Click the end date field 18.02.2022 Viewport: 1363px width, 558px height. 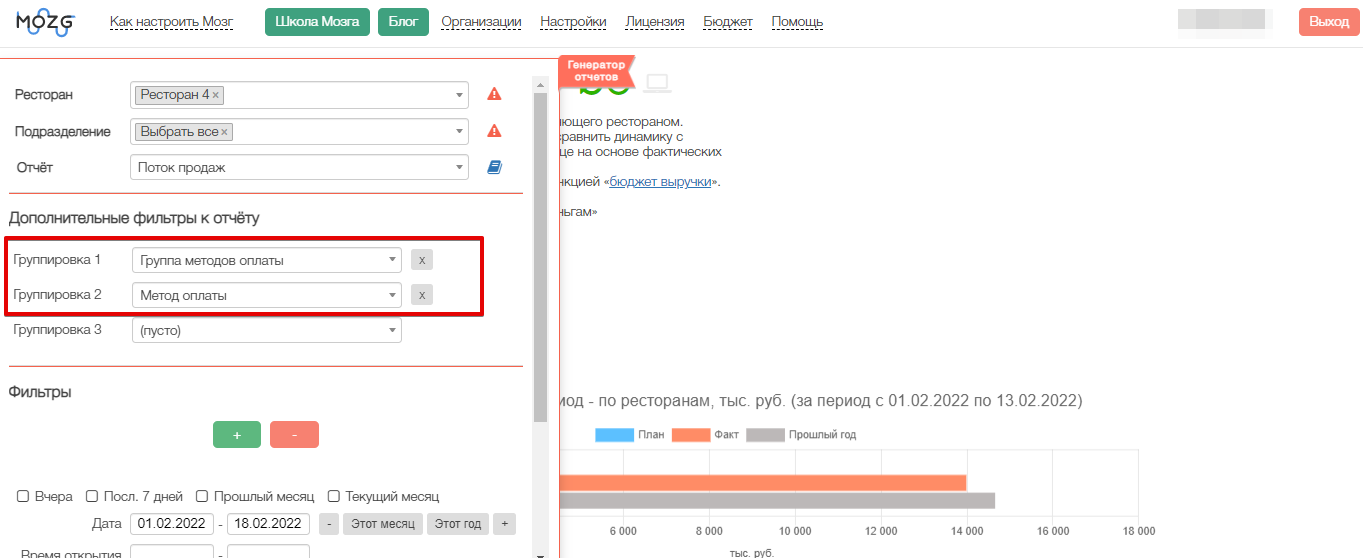(269, 524)
